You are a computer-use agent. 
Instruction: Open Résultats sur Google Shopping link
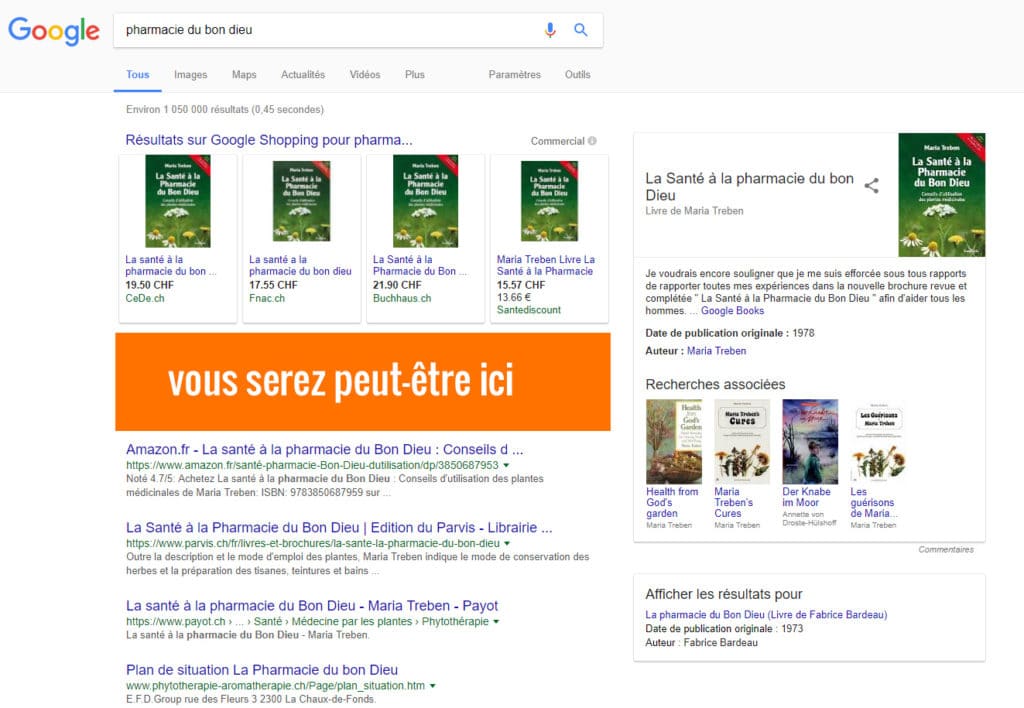point(269,140)
